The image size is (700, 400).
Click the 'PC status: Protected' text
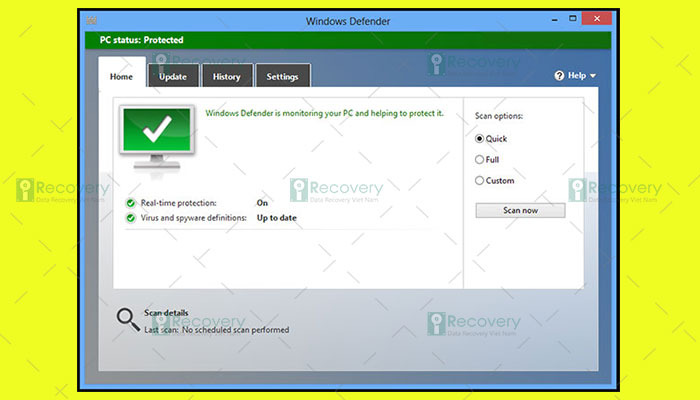(x=142, y=40)
